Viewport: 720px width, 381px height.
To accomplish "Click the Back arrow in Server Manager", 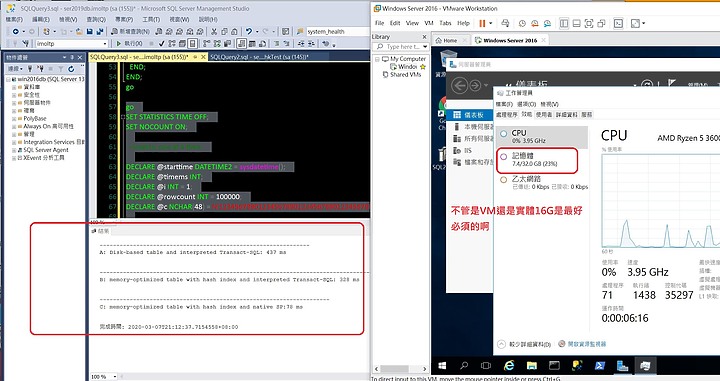I will [460, 85].
